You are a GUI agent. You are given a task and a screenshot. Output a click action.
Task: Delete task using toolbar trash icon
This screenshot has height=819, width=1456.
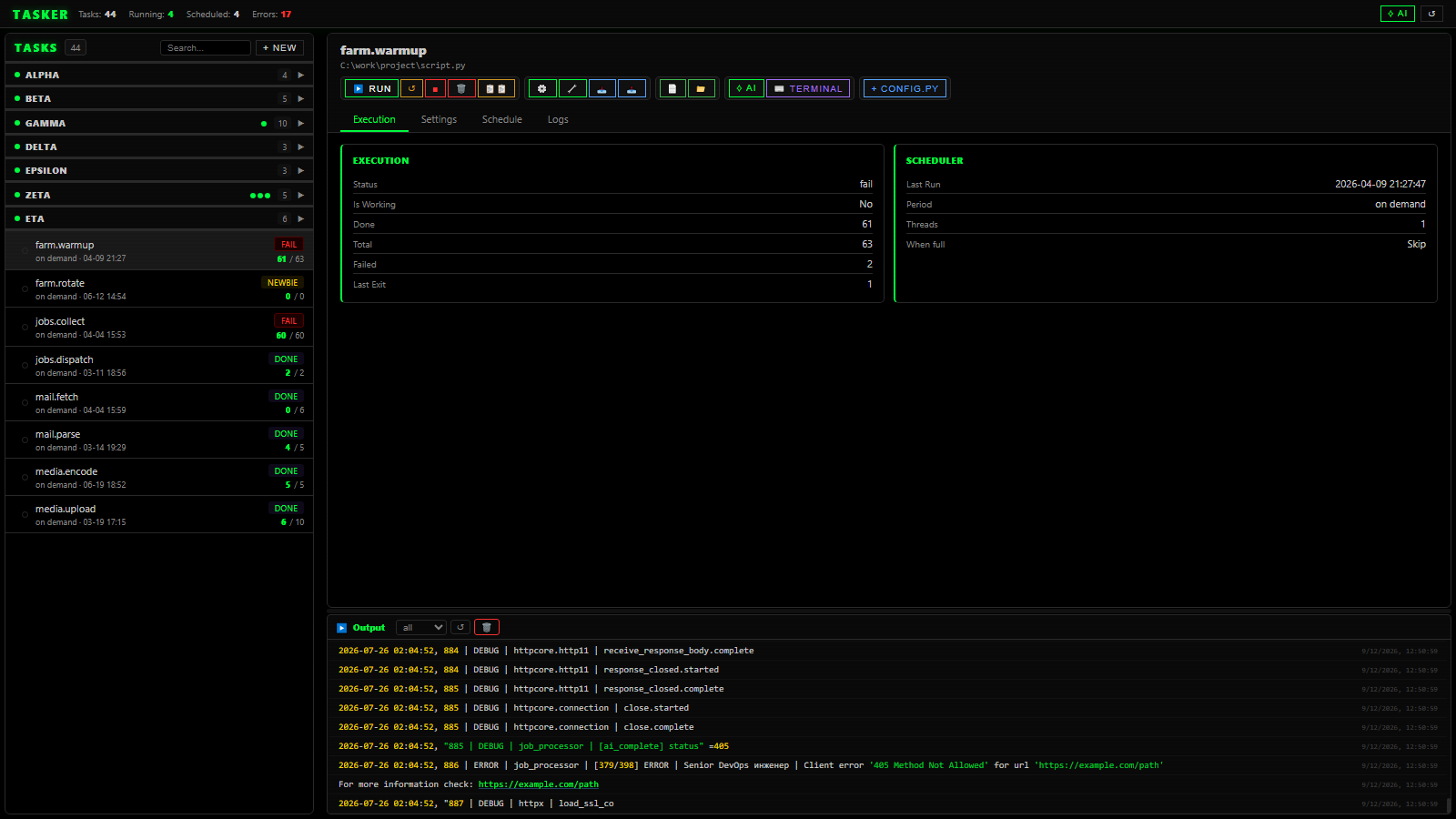coord(461,88)
